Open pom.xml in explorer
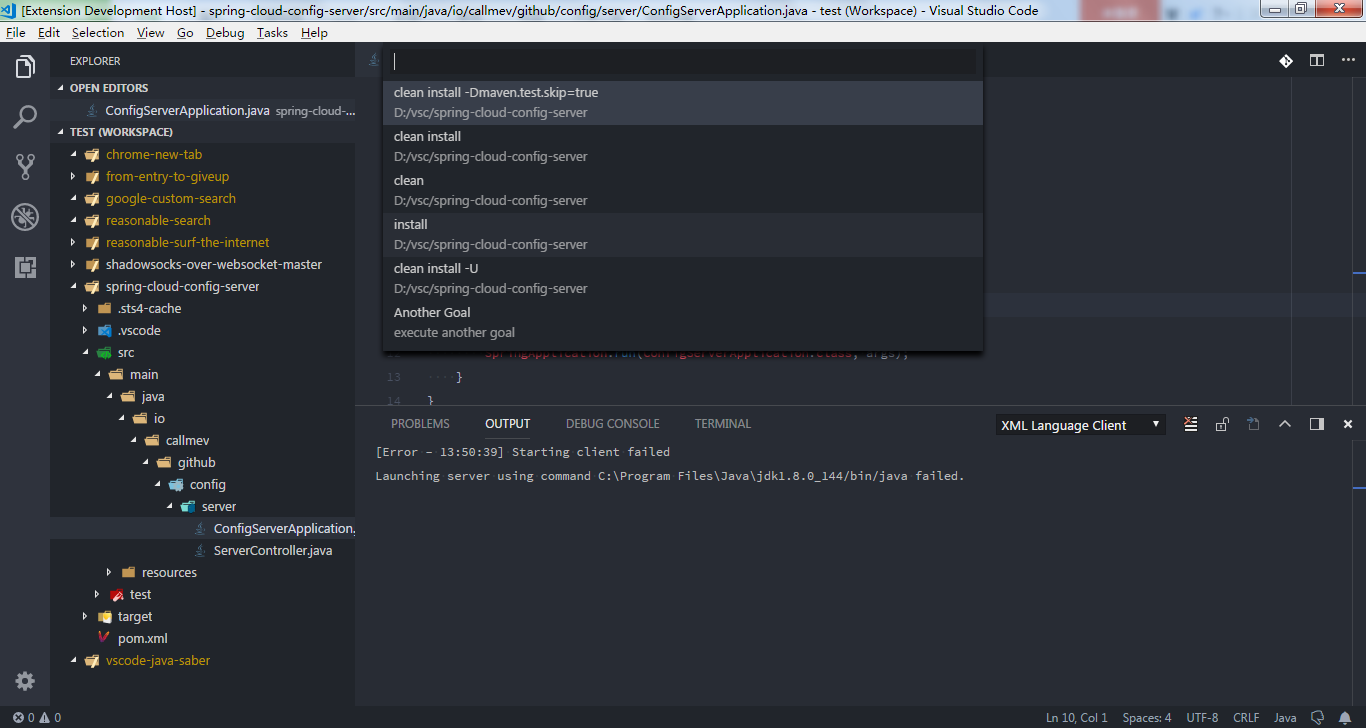The height and width of the screenshot is (728, 1366). click(203, 638)
